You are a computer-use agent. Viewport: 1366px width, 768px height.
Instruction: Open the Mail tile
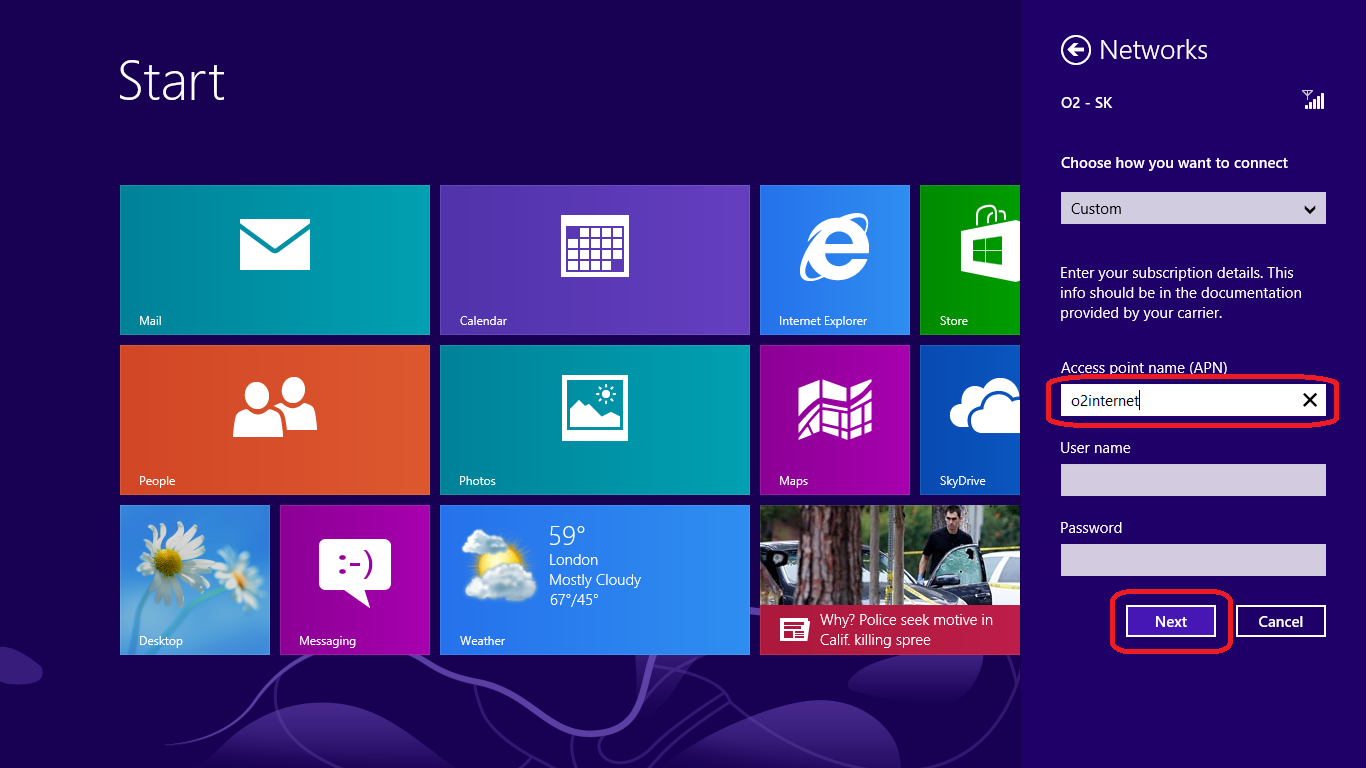(x=274, y=259)
